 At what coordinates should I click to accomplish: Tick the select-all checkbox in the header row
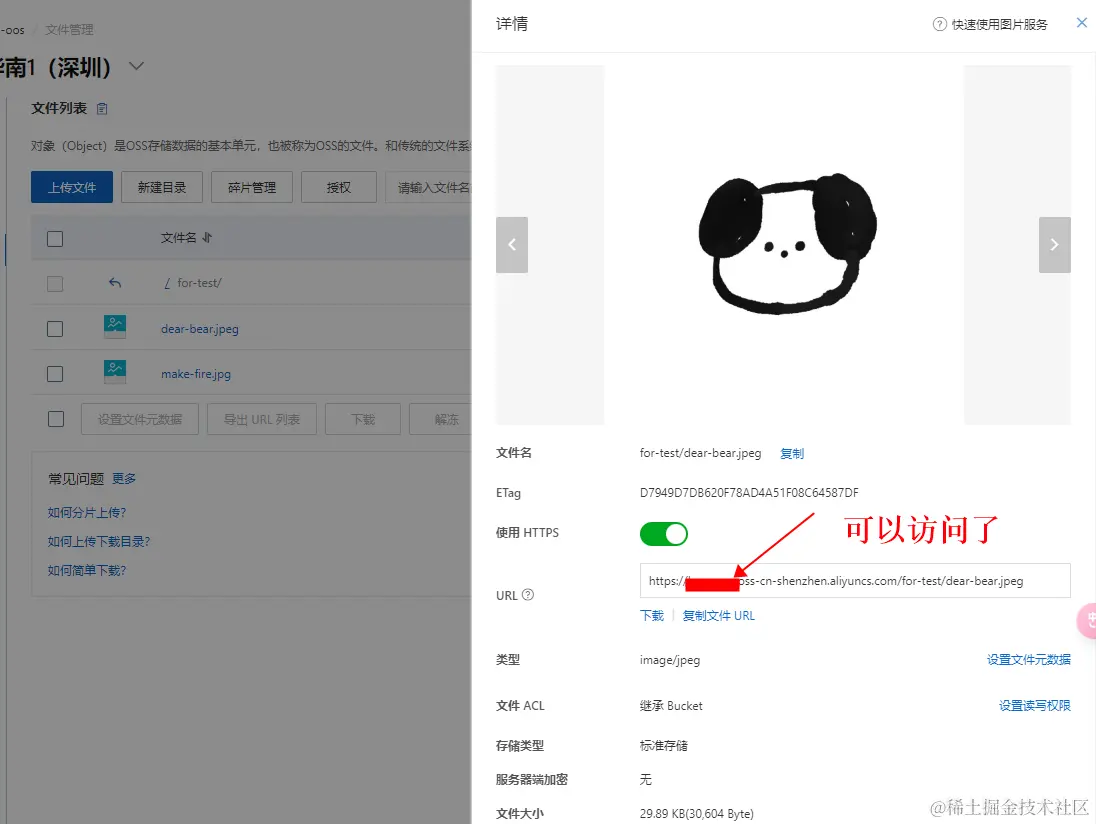click(55, 239)
